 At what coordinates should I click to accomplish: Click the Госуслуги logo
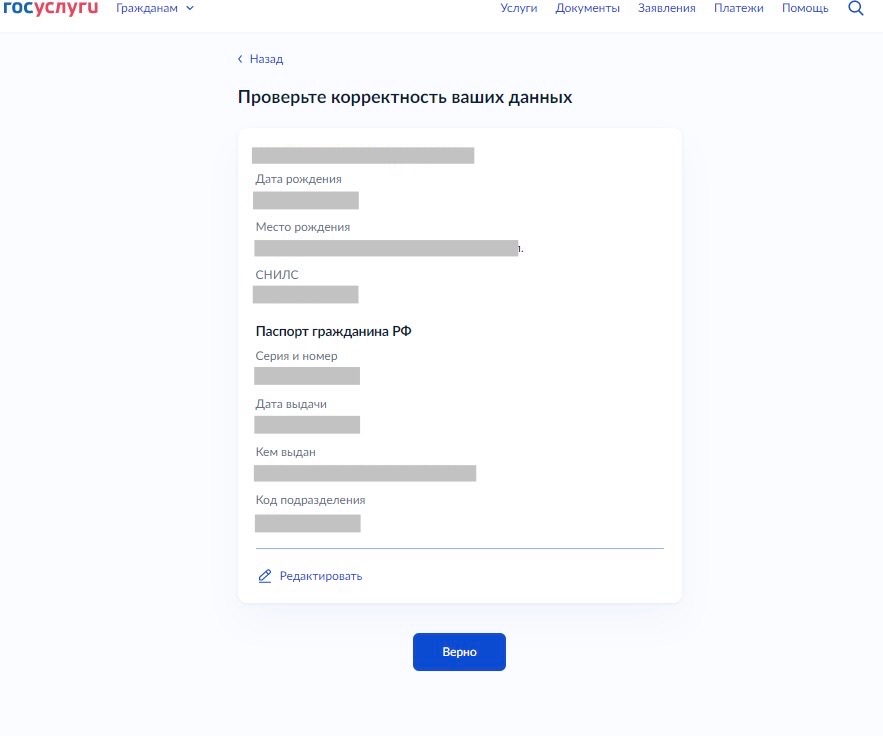point(51,8)
